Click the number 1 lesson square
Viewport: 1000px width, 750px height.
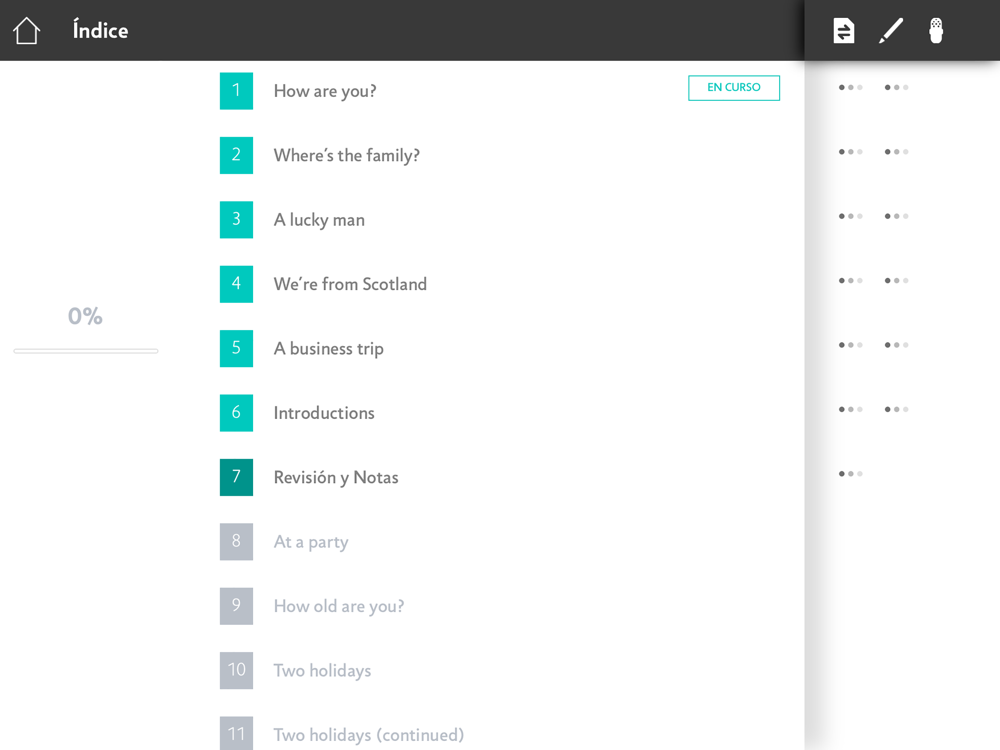pyautogui.click(x=236, y=91)
